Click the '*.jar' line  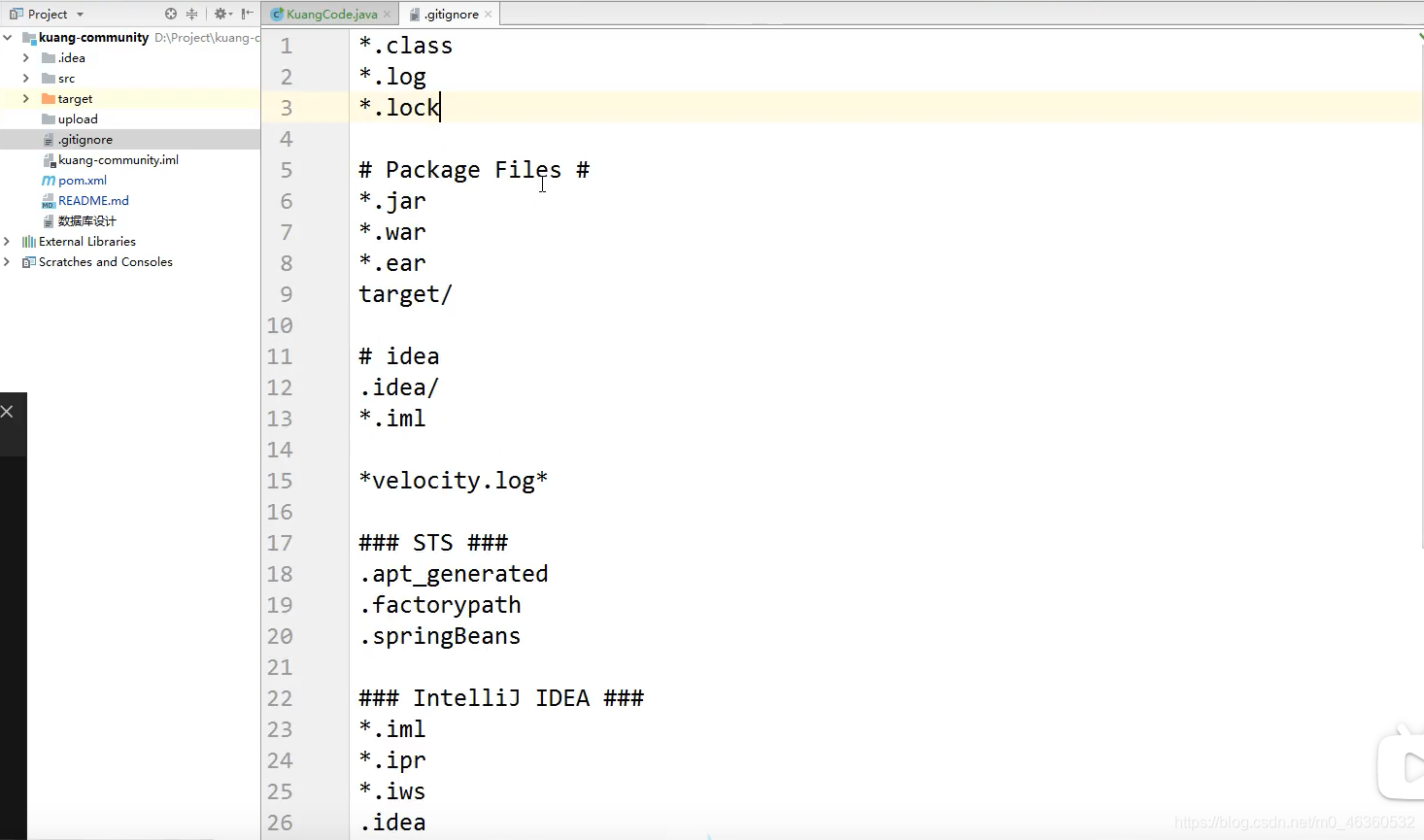[x=392, y=201]
